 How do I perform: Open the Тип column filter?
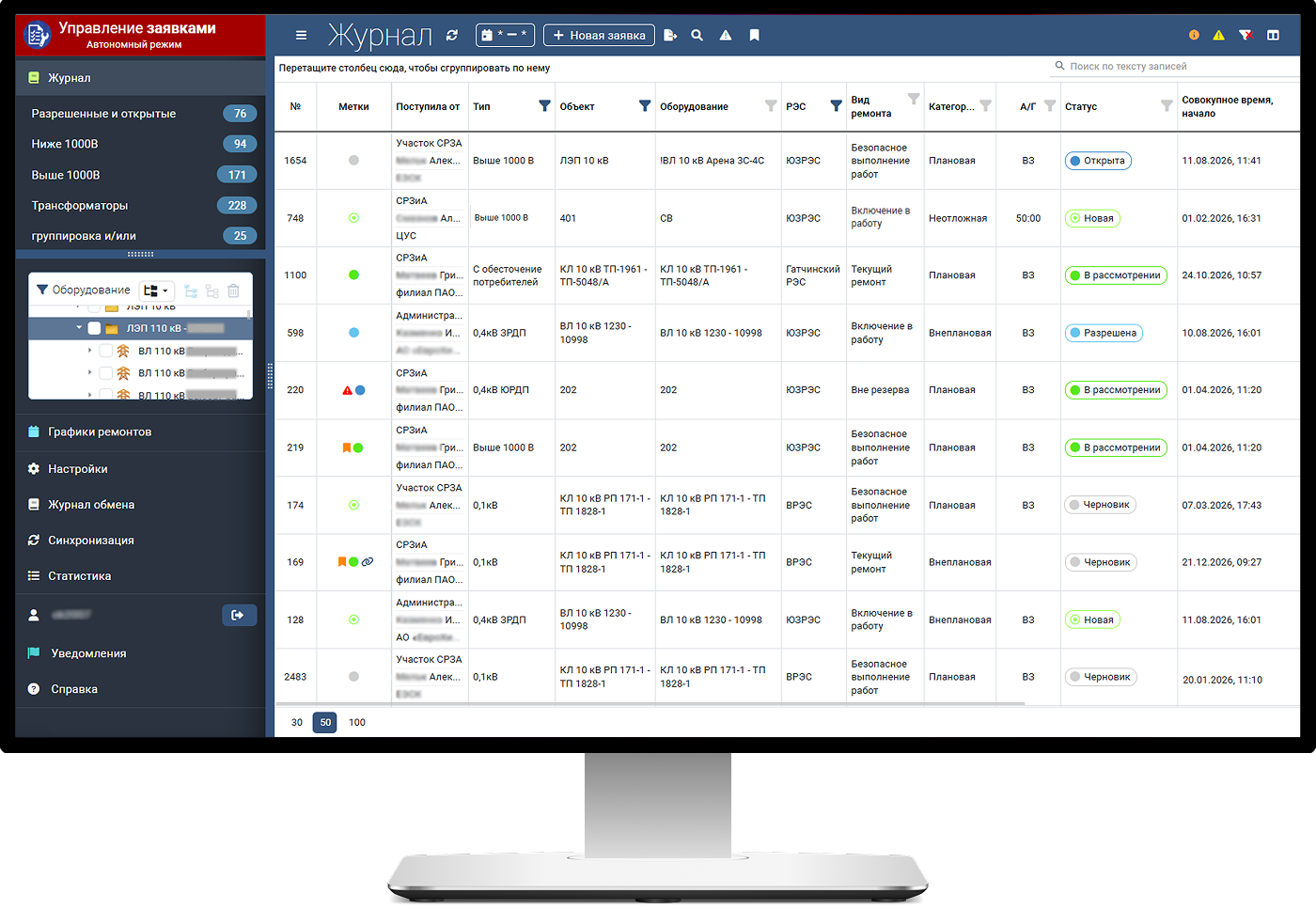(544, 106)
